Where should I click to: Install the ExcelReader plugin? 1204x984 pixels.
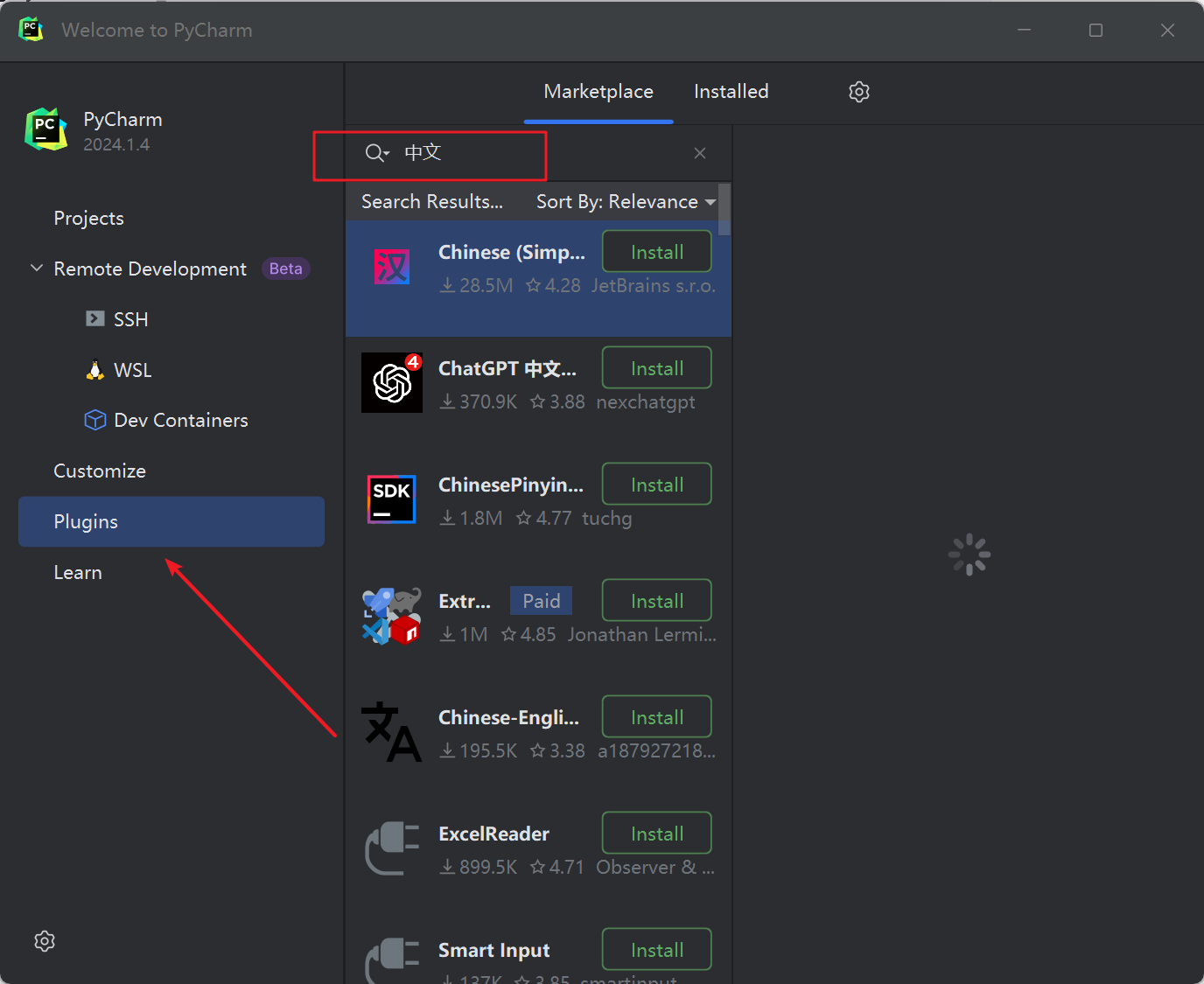pyautogui.click(x=657, y=834)
